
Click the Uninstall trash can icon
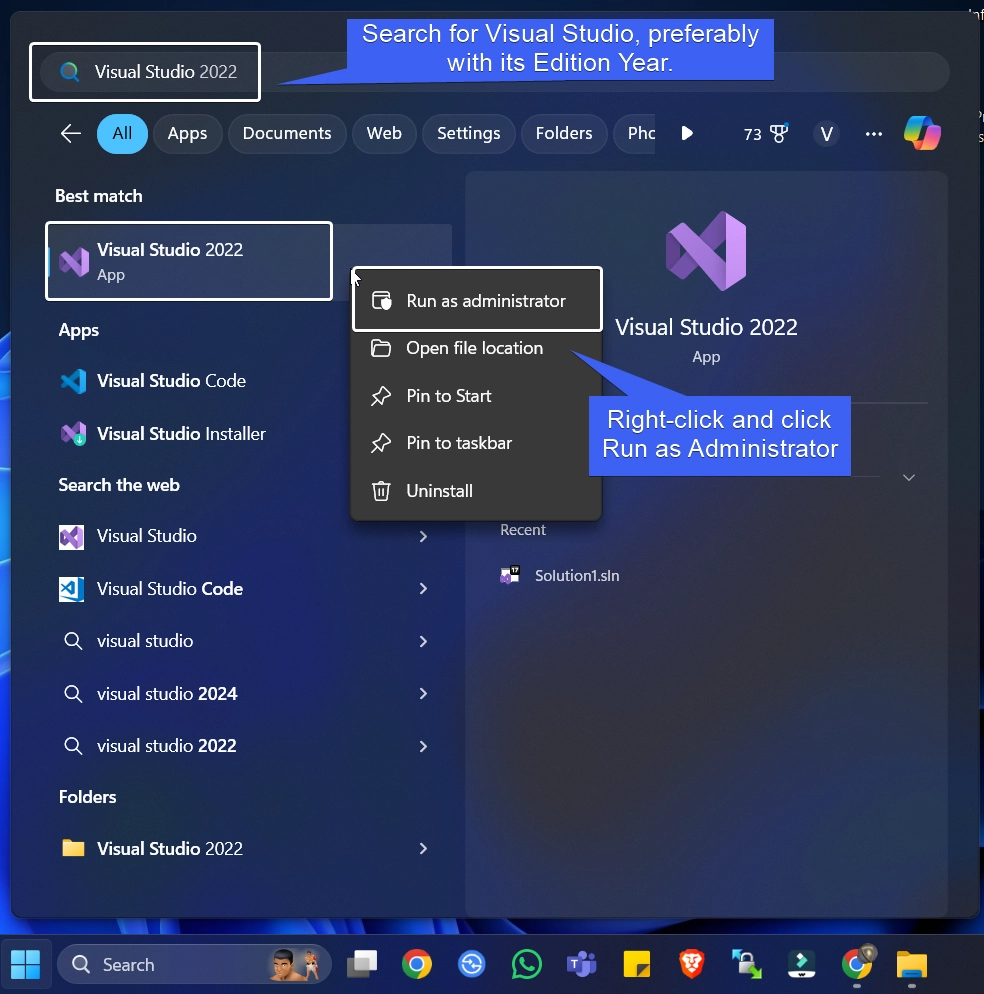pos(381,491)
